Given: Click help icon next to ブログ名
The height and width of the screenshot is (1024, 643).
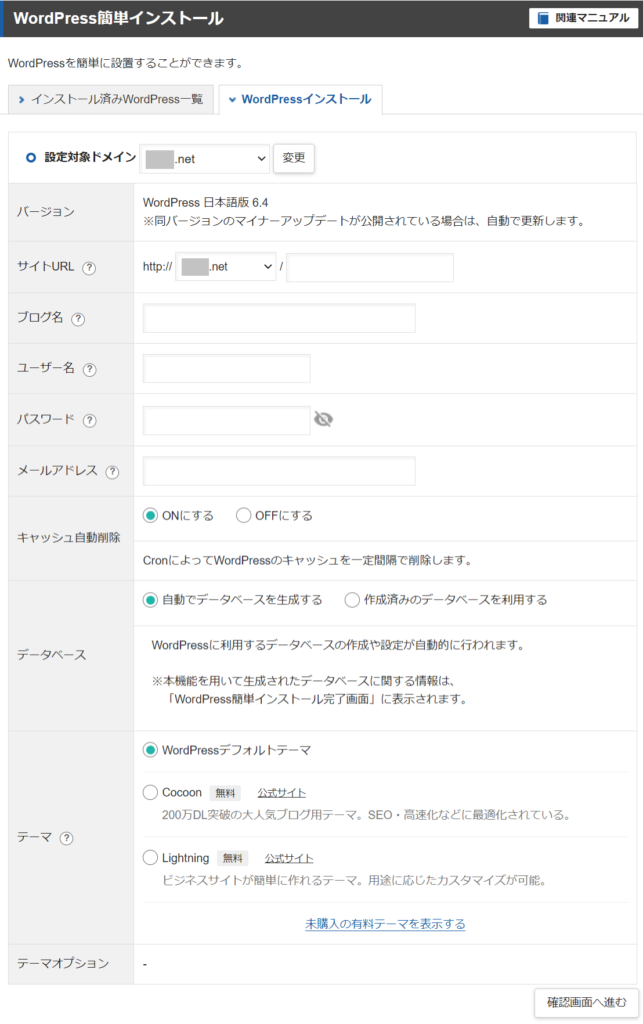Looking at the screenshot, I should 78,319.
